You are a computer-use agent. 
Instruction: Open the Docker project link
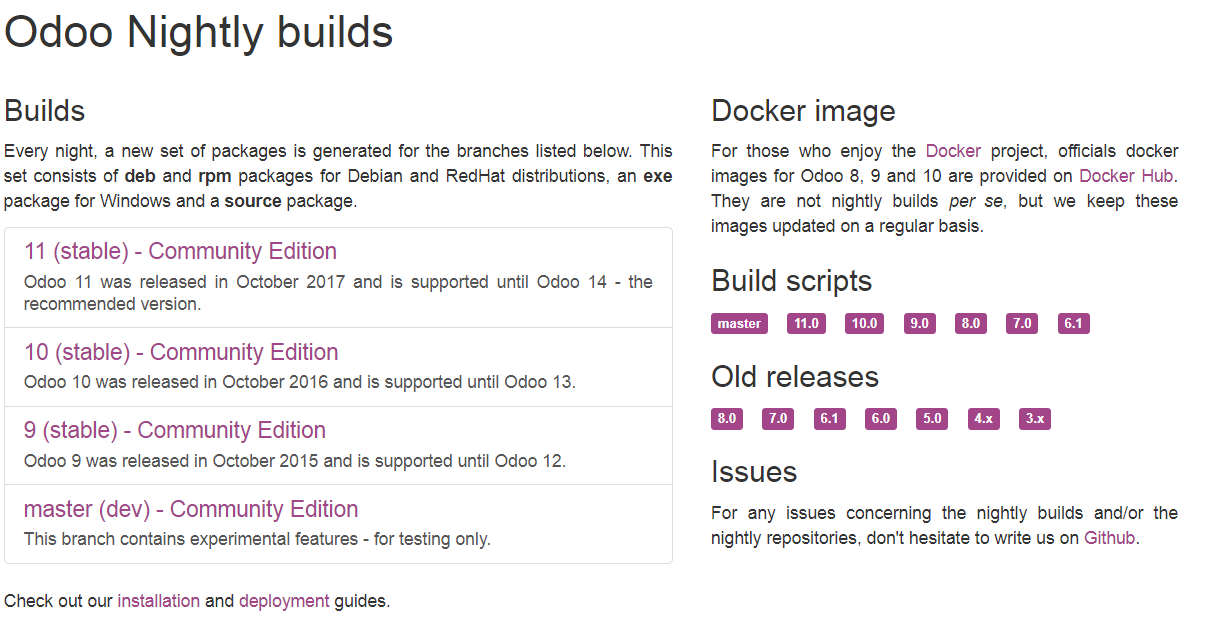point(953,151)
